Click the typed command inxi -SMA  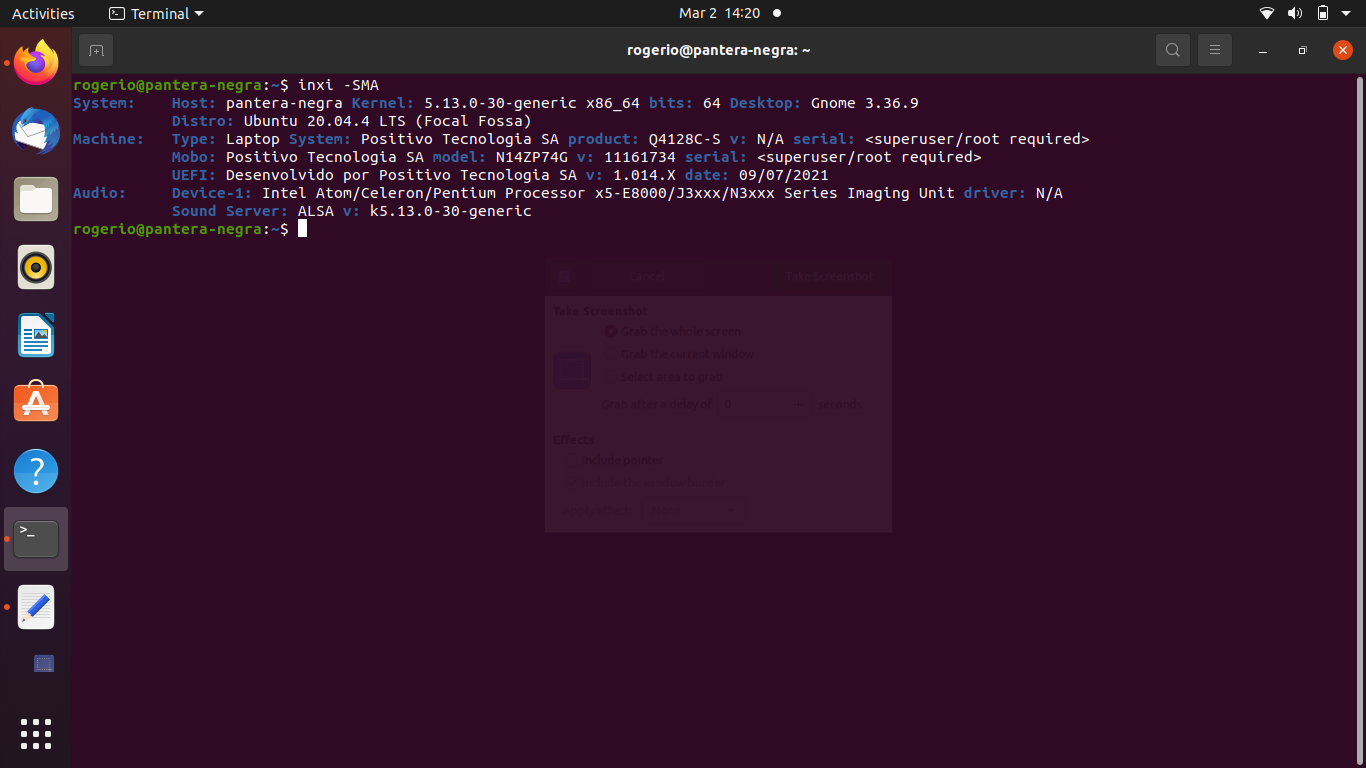(x=338, y=85)
